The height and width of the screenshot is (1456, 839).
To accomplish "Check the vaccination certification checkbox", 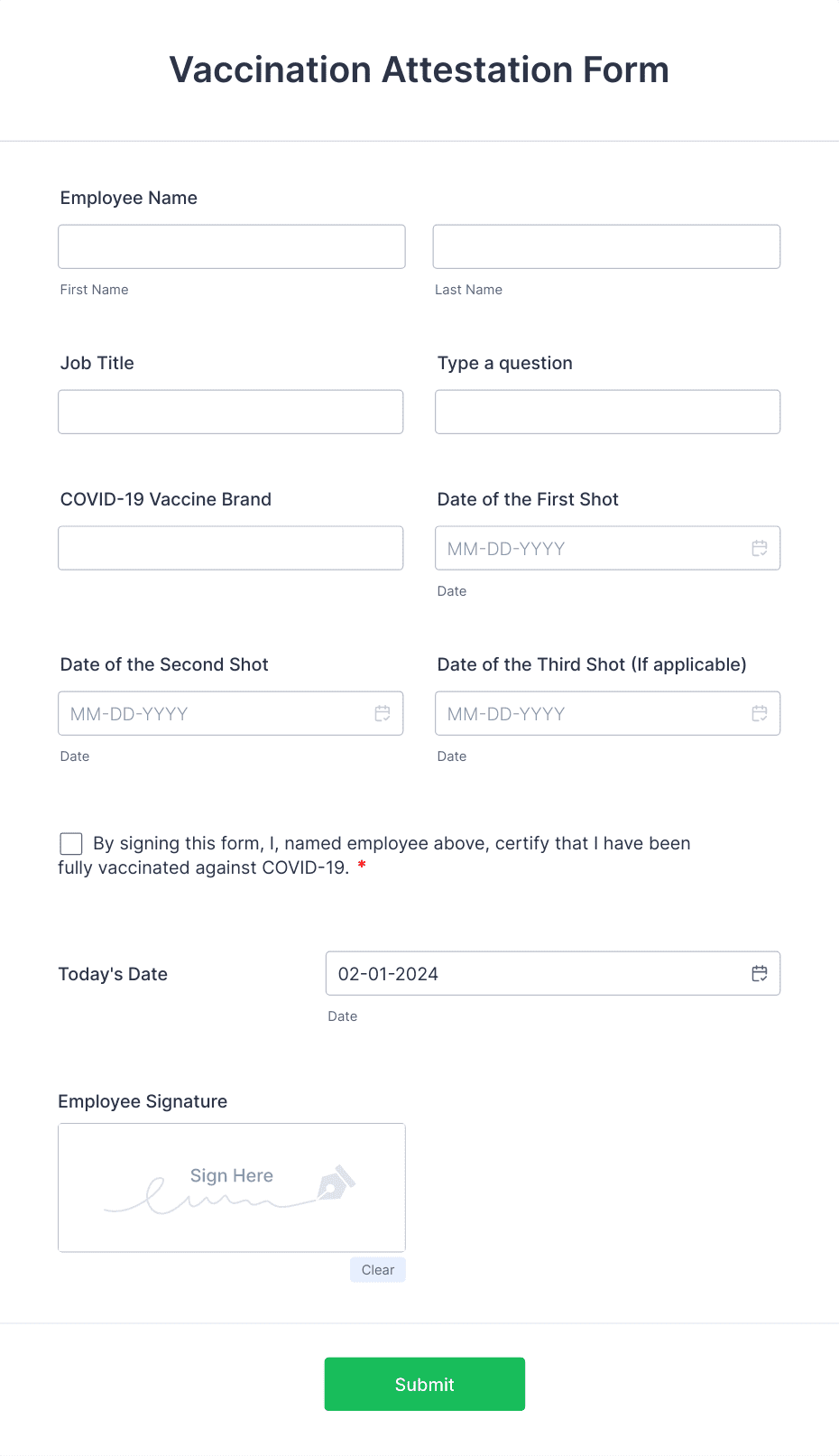I will (70, 843).
